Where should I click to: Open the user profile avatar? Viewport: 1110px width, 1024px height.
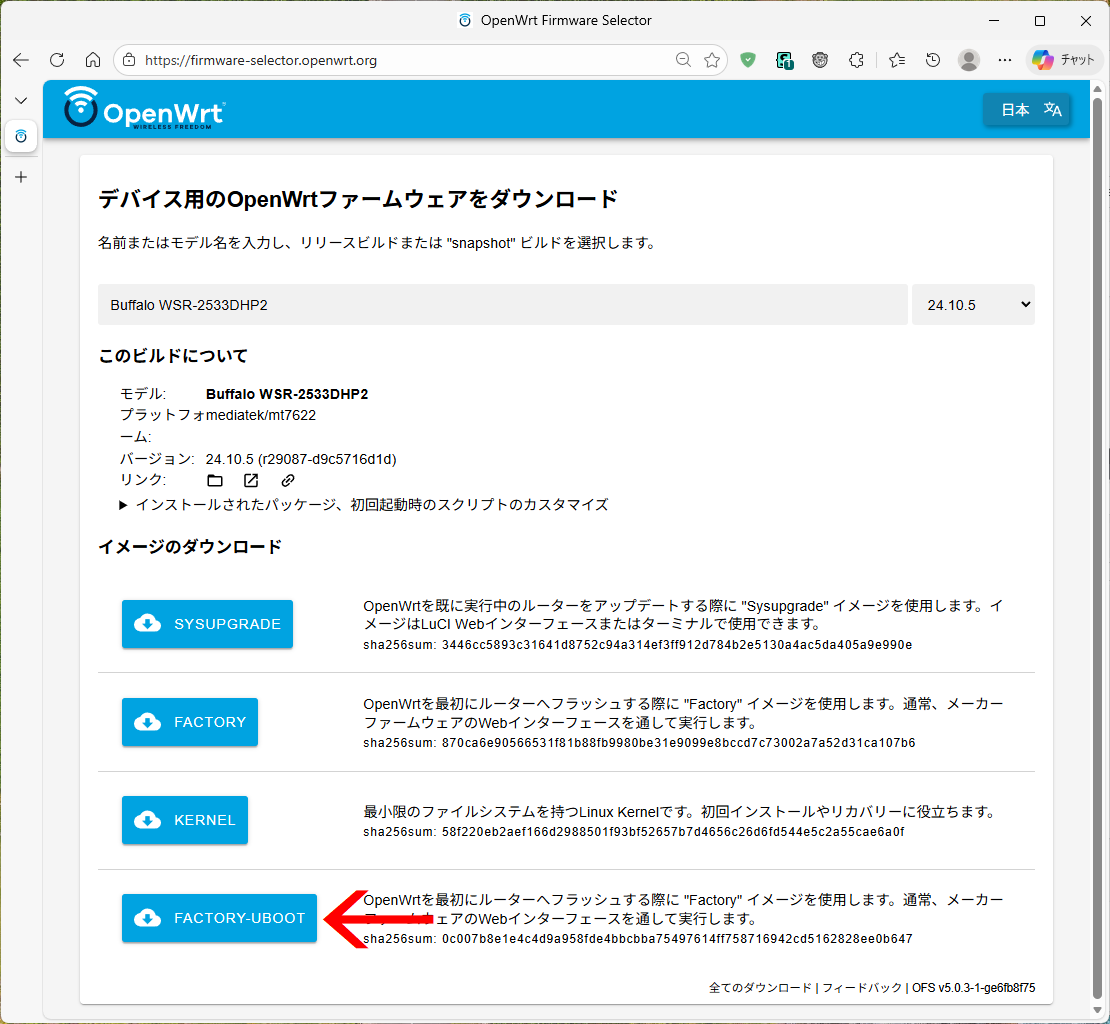tap(968, 60)
